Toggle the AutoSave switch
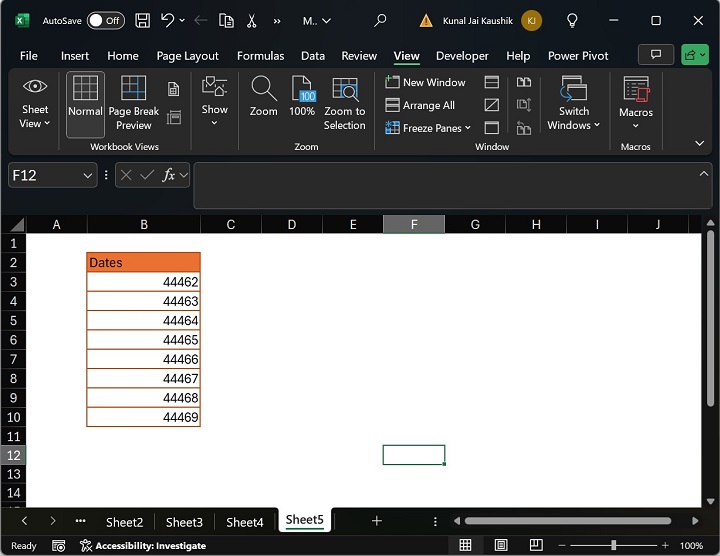Screen dimensions: 720x556 pyautogui.click(x=105, y=20)
